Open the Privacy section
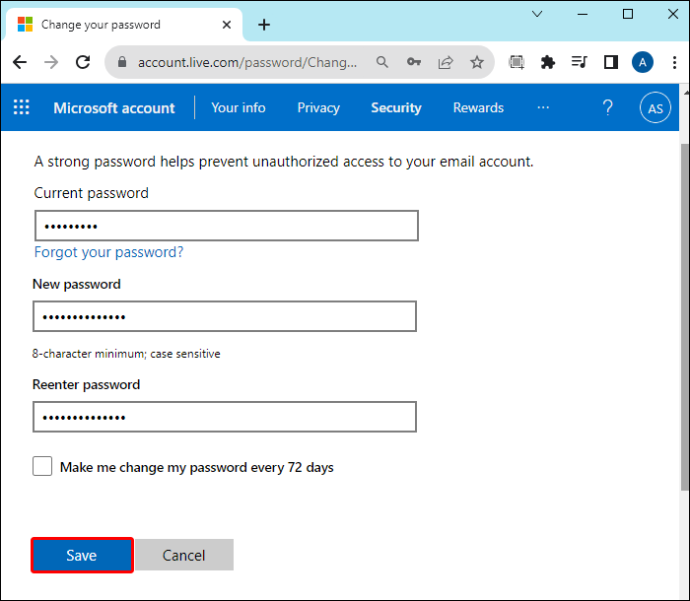Image resolution: width=690 pixels, height=601 pixels. click(x=319, y=108)
